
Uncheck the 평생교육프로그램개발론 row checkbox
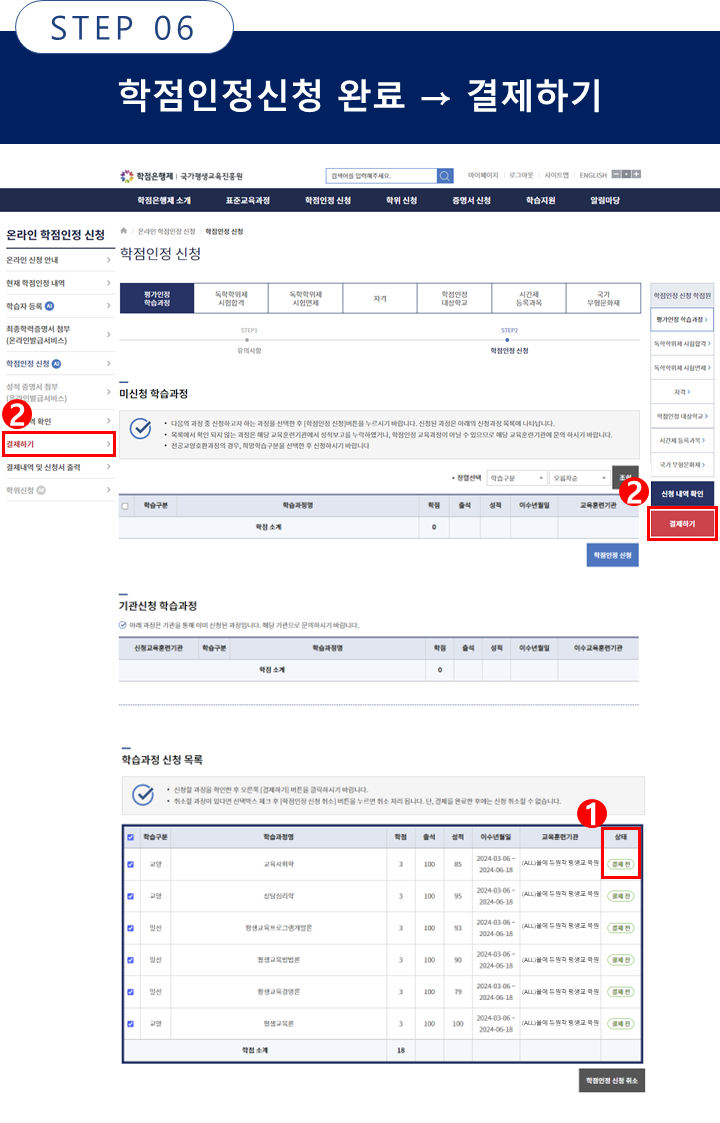(x=130, y=928)
